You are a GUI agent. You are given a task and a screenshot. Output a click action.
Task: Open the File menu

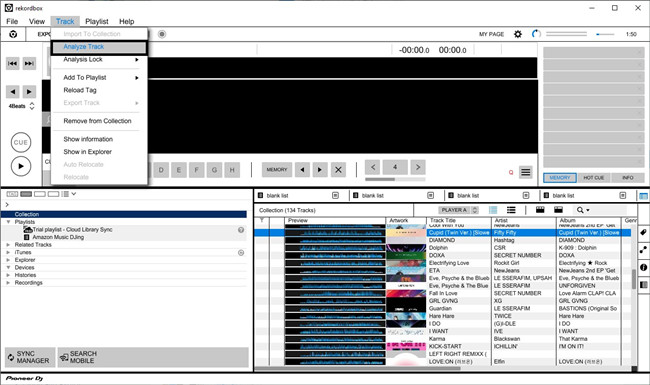12,22
